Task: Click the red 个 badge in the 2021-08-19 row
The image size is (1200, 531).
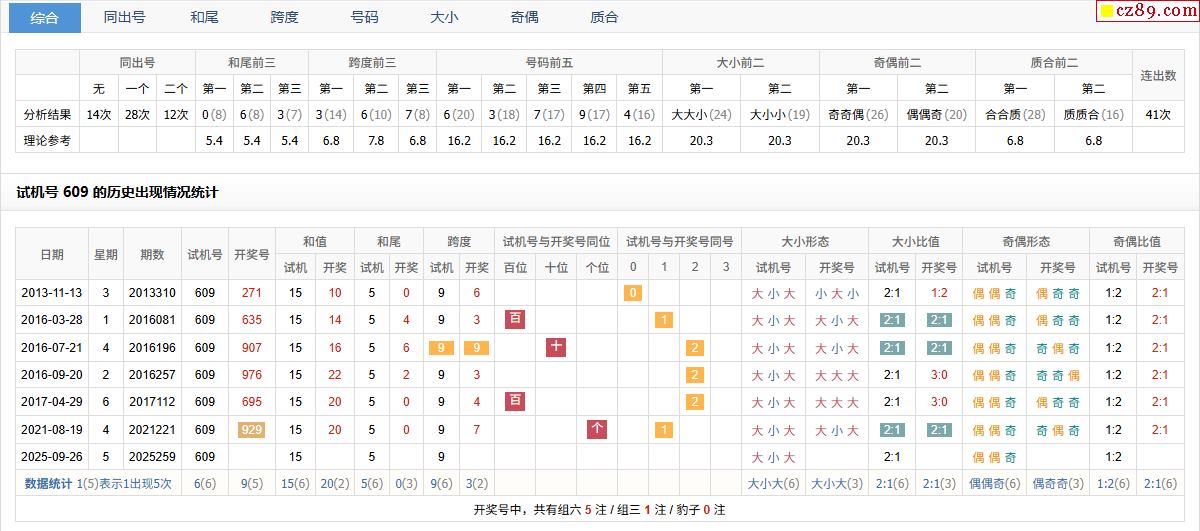Action: [x=597, y=430]
